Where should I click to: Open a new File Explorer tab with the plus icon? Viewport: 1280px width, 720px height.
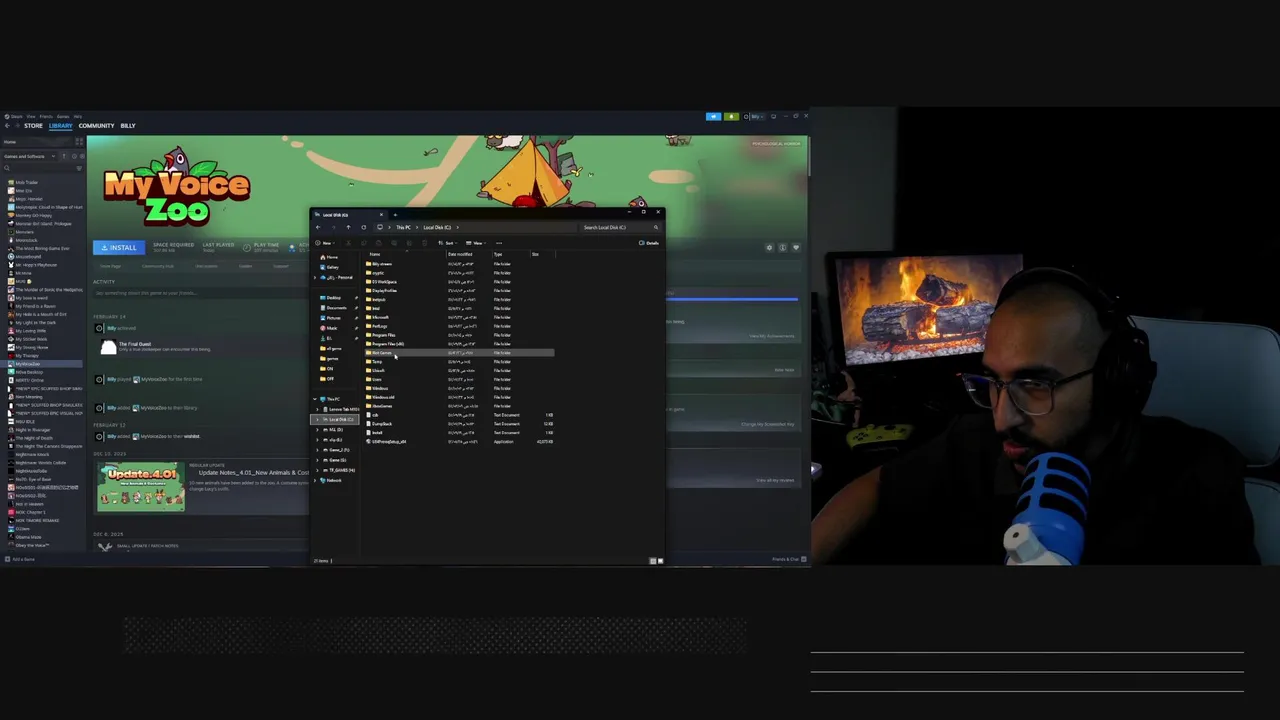(395, 215)
